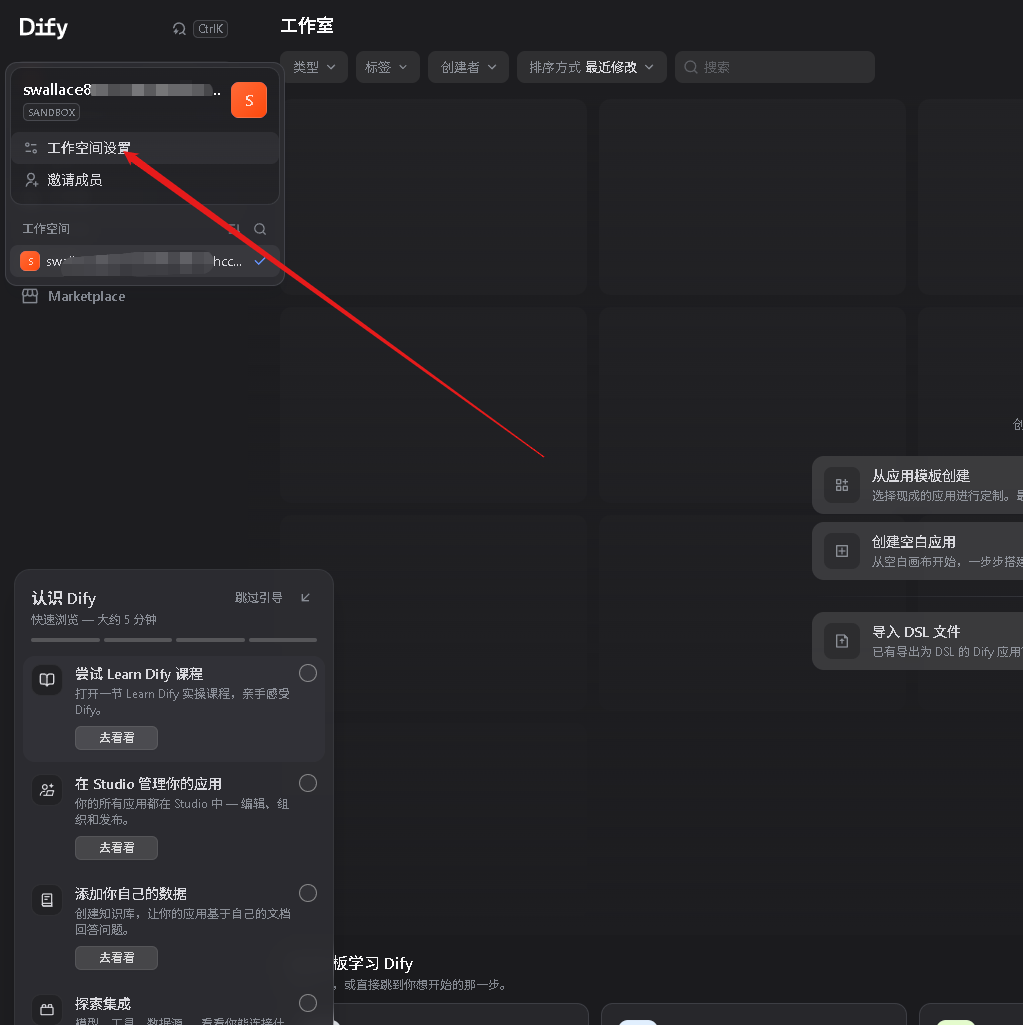Mark 尝试 Learn Dify 课程 step circle
Viewport: 1023px width, 1025px height.
(x=308, y=673)
